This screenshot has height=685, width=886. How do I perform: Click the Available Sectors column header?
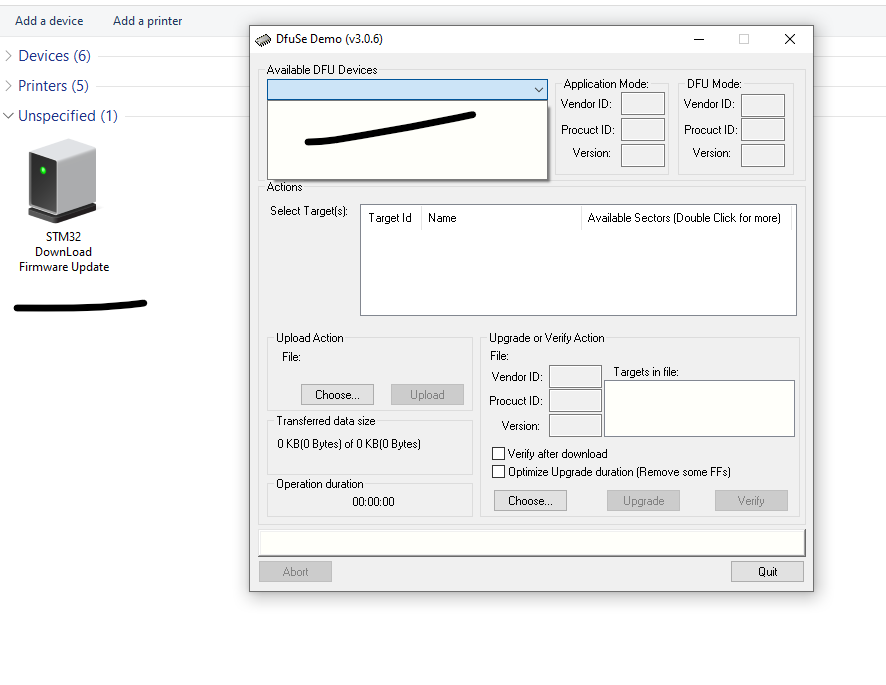(x=686, y=218)
